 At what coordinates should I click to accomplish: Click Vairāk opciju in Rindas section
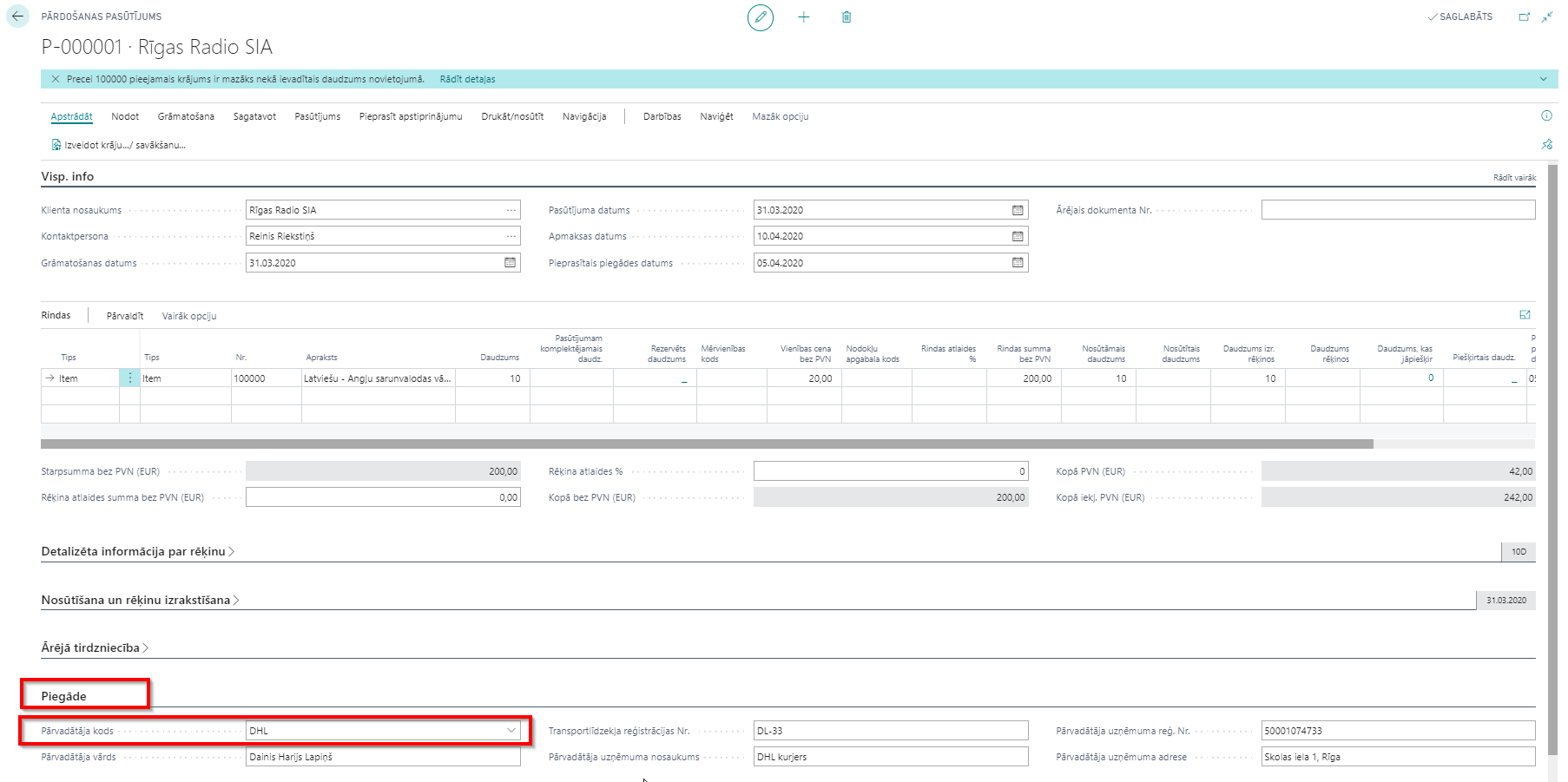(189, 316)
